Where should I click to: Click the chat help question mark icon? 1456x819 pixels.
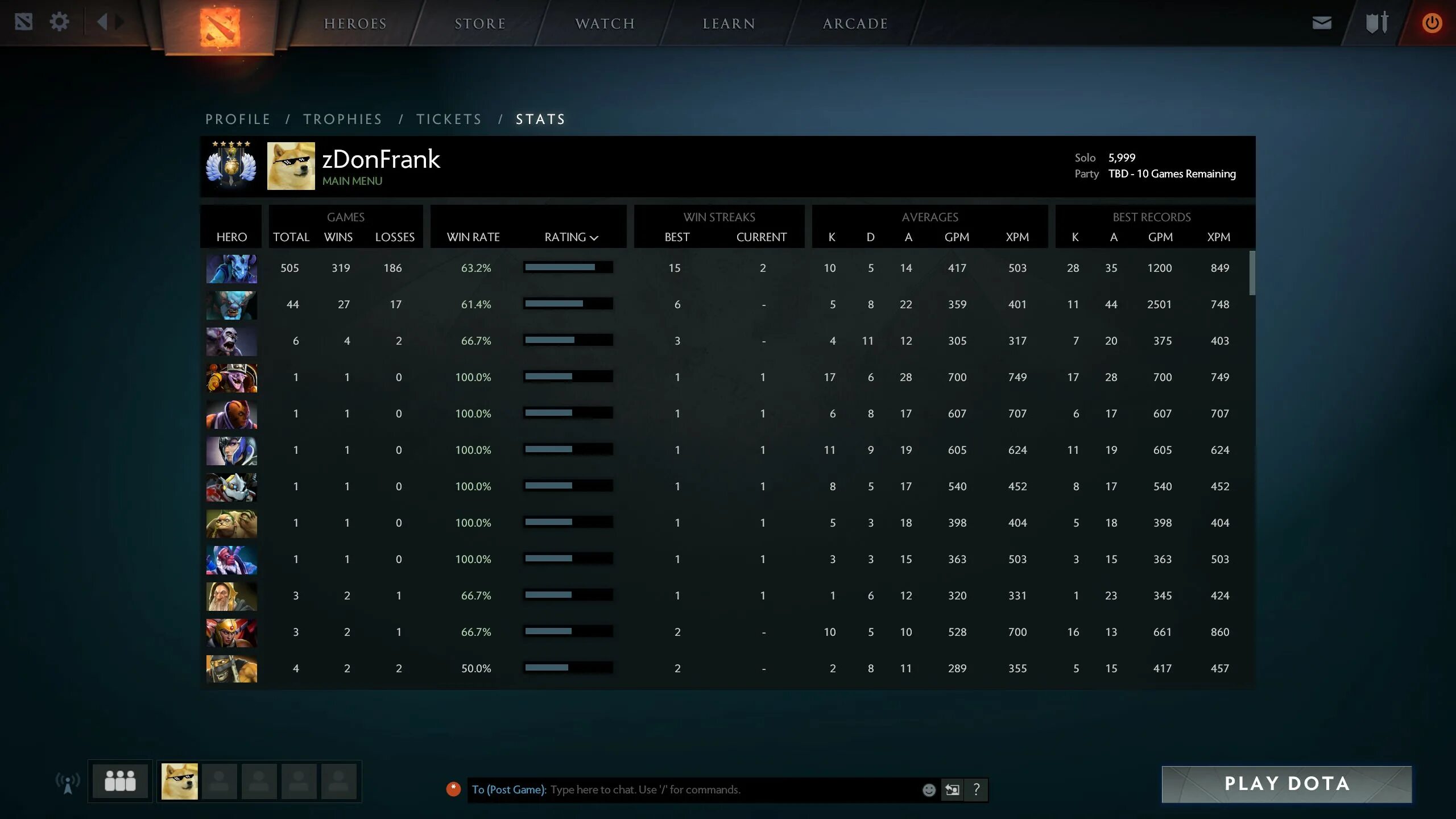tap(977, 789)
